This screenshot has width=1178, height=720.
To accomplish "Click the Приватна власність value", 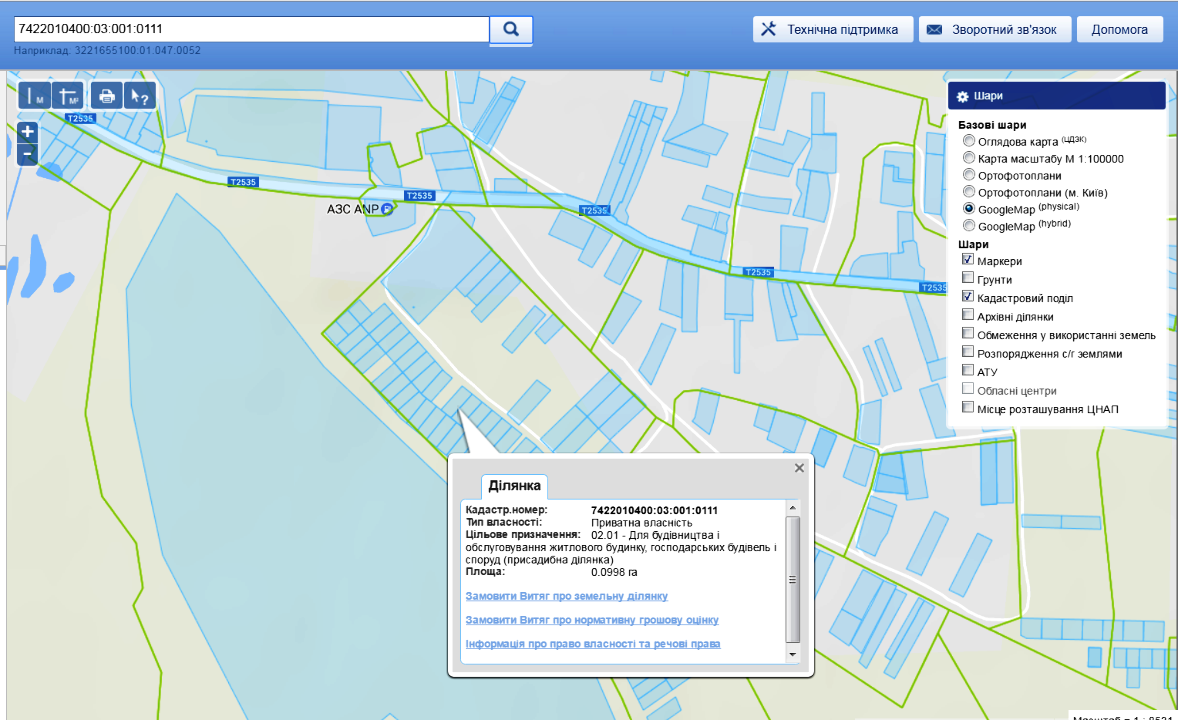I will pyautogui.click(x=642, y=522).
